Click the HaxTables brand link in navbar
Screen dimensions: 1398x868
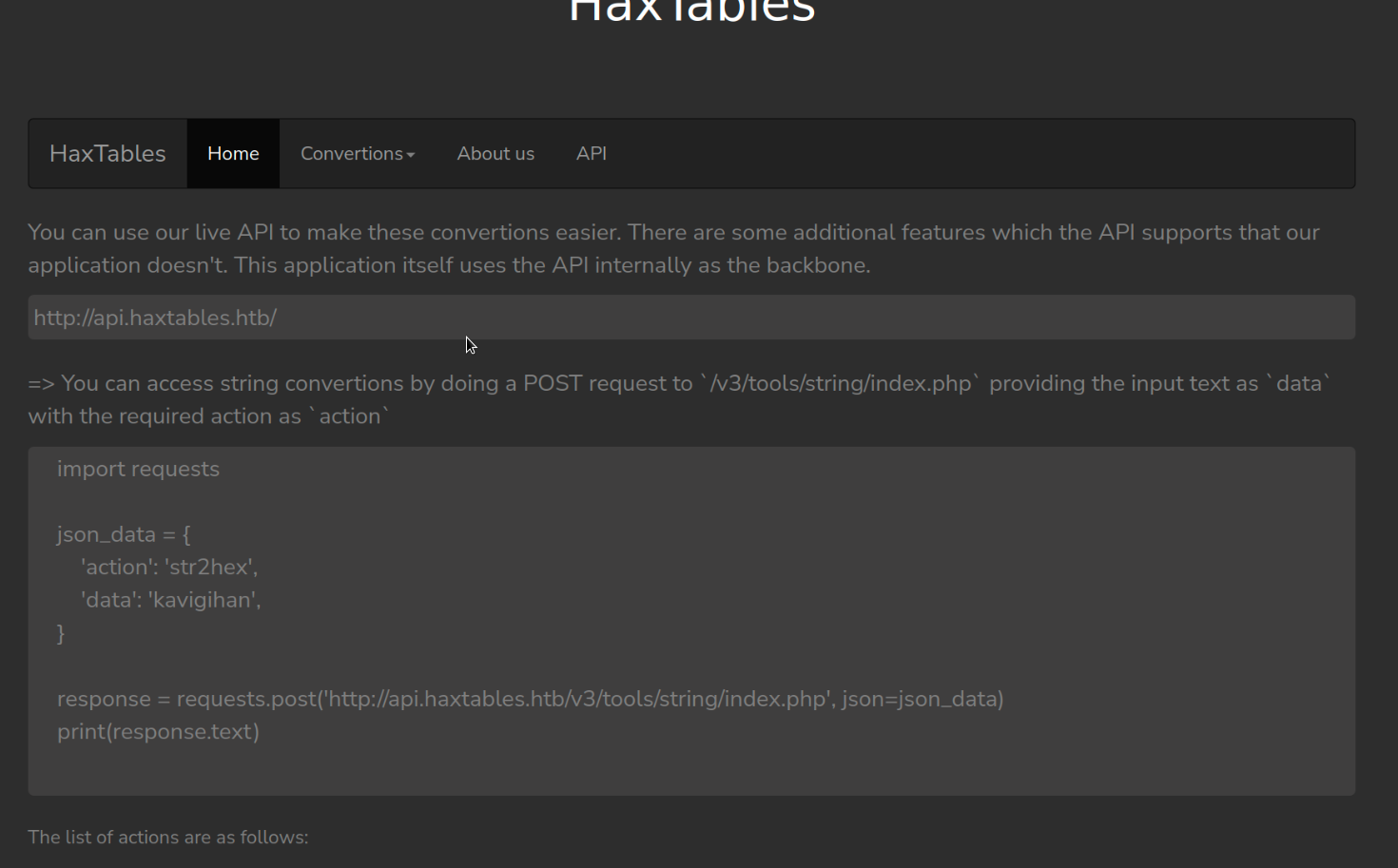pyautogui.click(x=107, y=153)
